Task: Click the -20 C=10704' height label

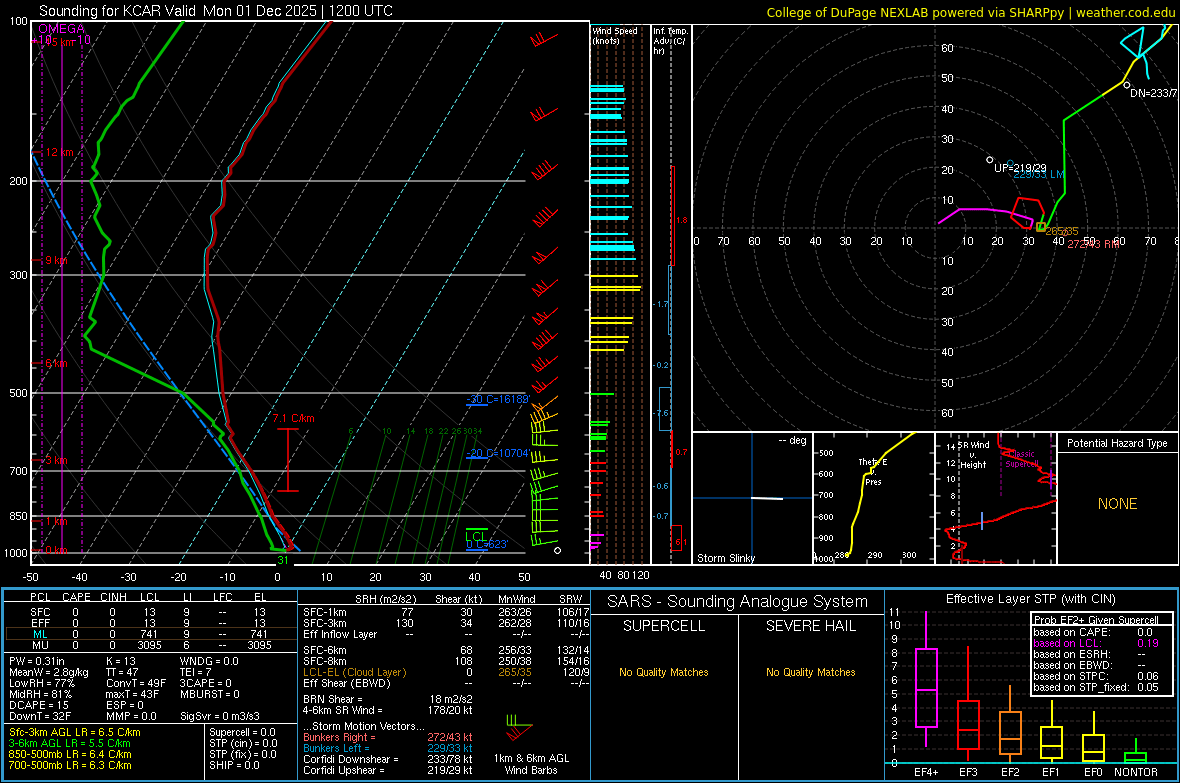Action: pyautogui.click(x=498, y=453)
